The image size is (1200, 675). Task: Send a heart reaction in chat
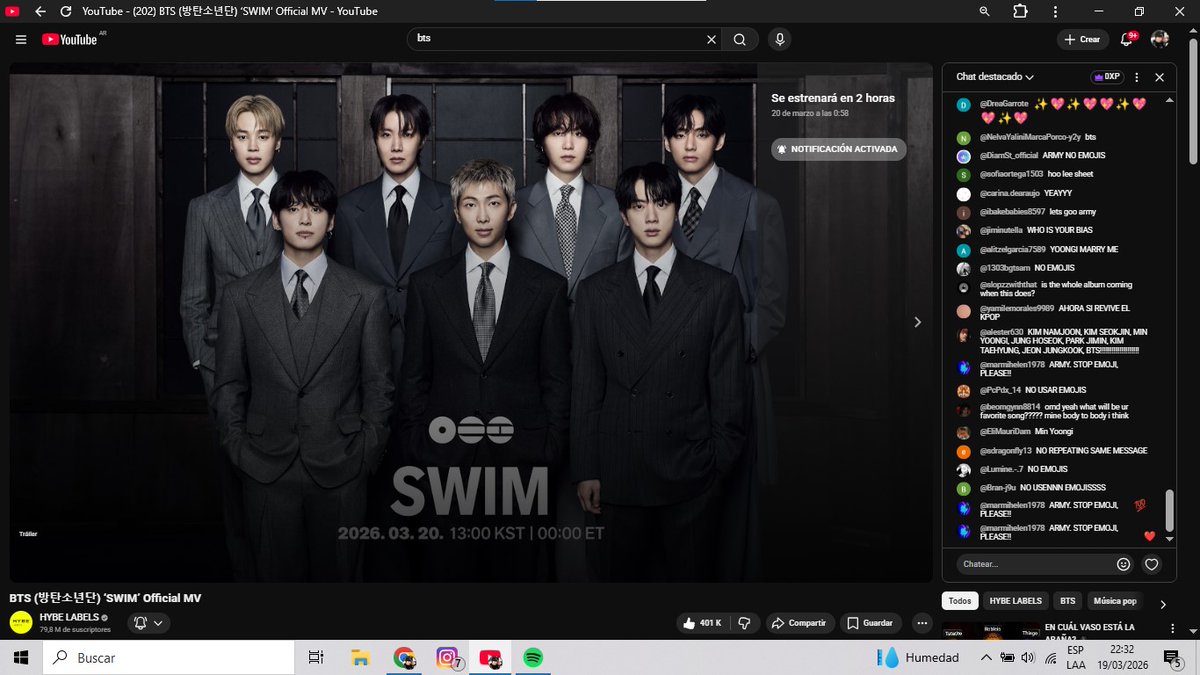[x=1152, y=564]
